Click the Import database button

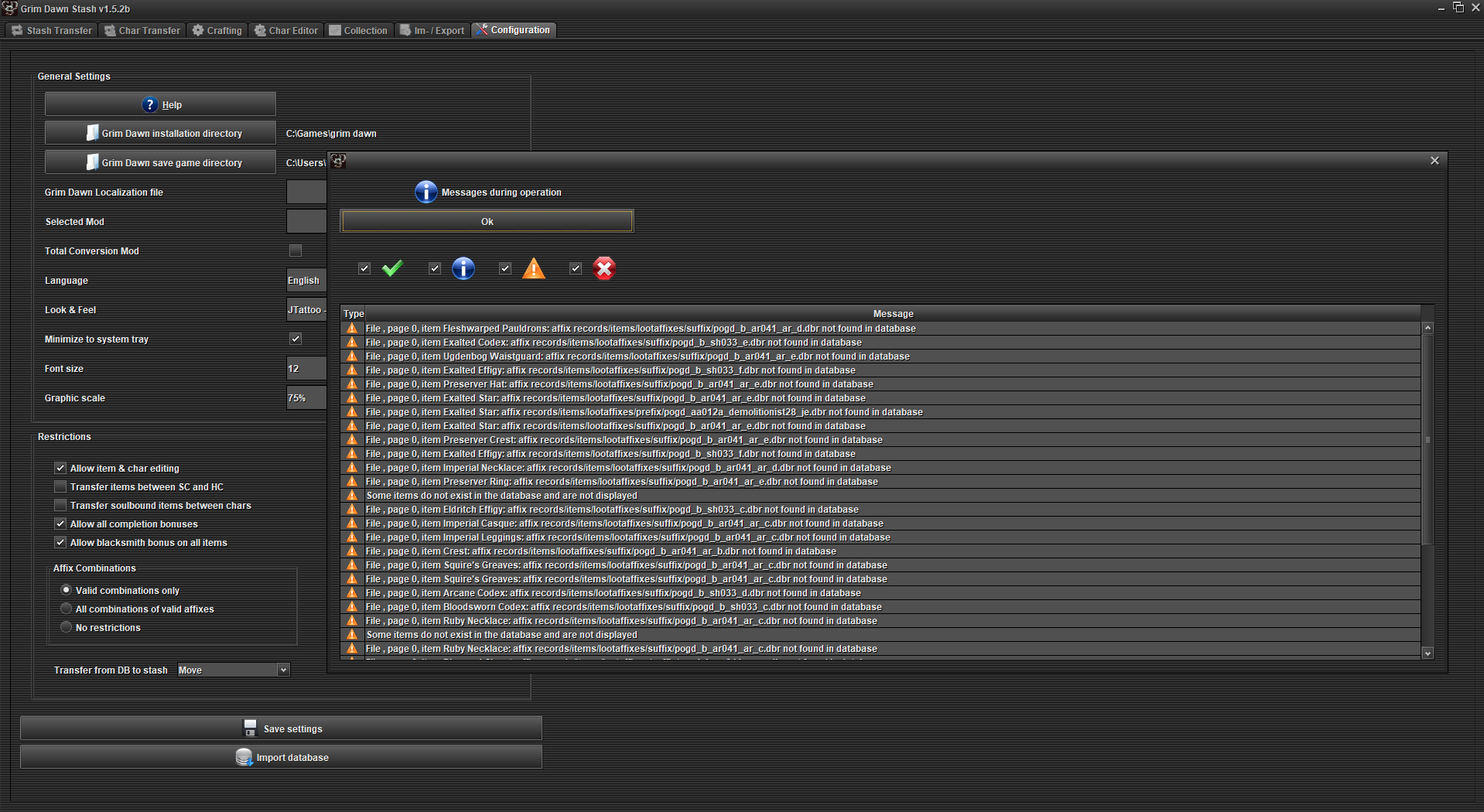281,757
